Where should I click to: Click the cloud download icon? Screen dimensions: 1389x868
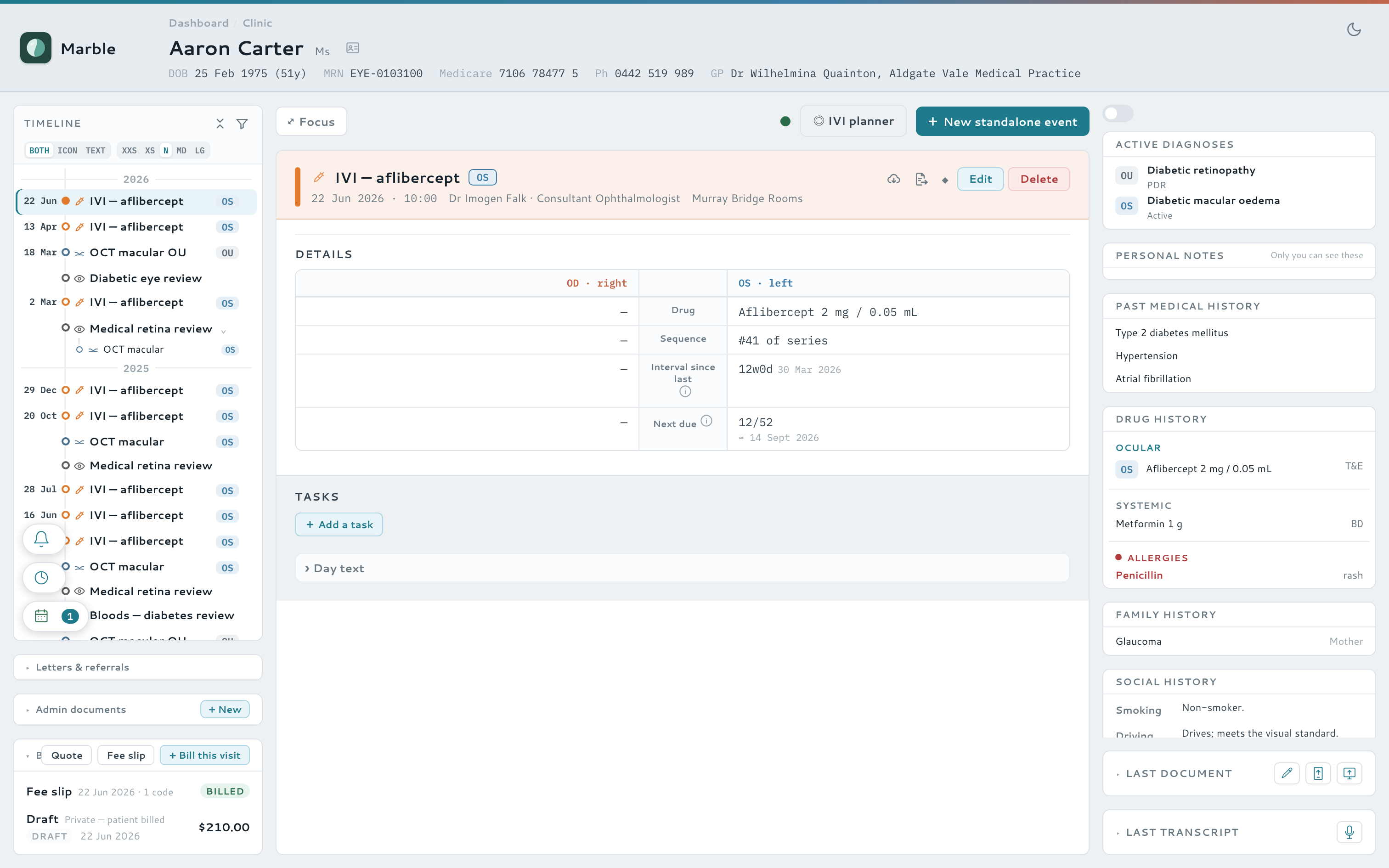[x=894, y=179]
